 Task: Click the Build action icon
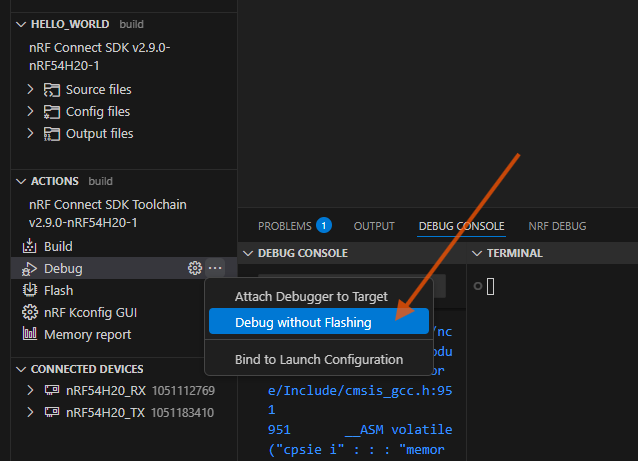point(29,246)
